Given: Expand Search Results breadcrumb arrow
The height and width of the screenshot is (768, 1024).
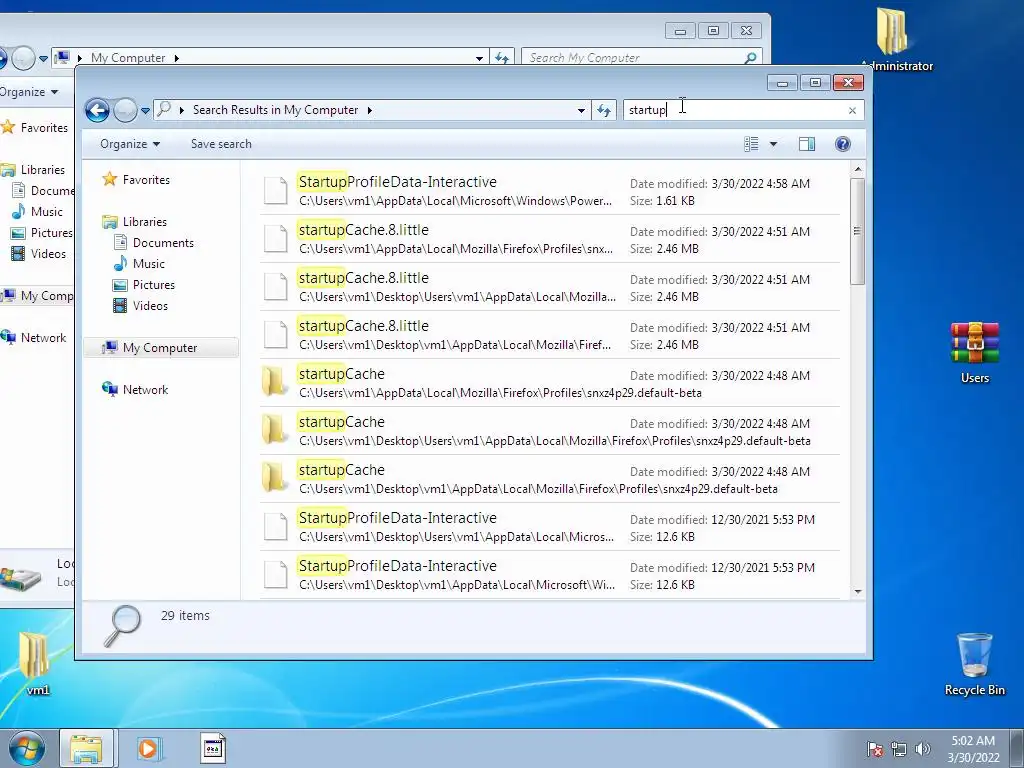Looking at the screenshot, I should 370,110.
